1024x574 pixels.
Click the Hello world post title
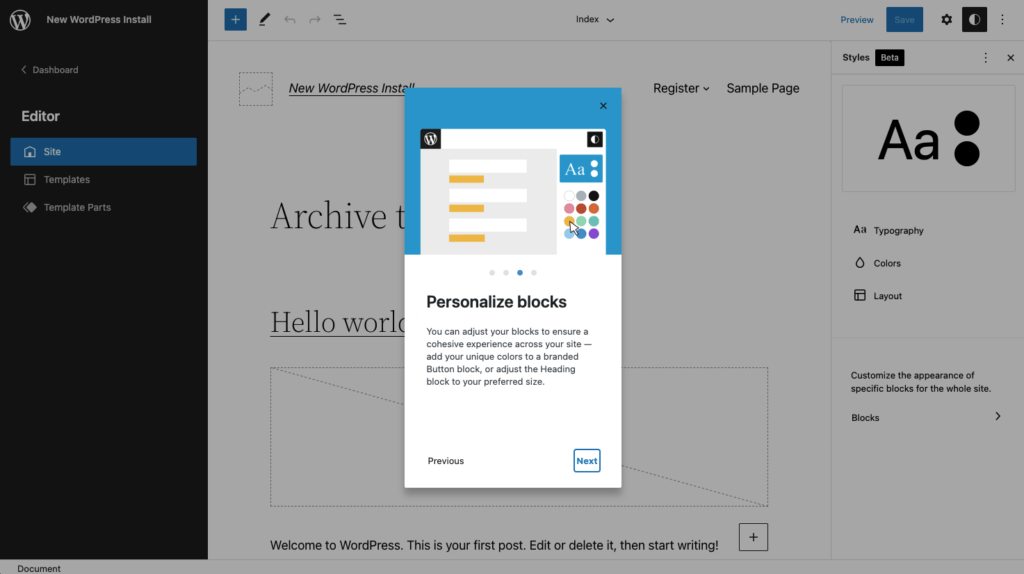(337, 322)
